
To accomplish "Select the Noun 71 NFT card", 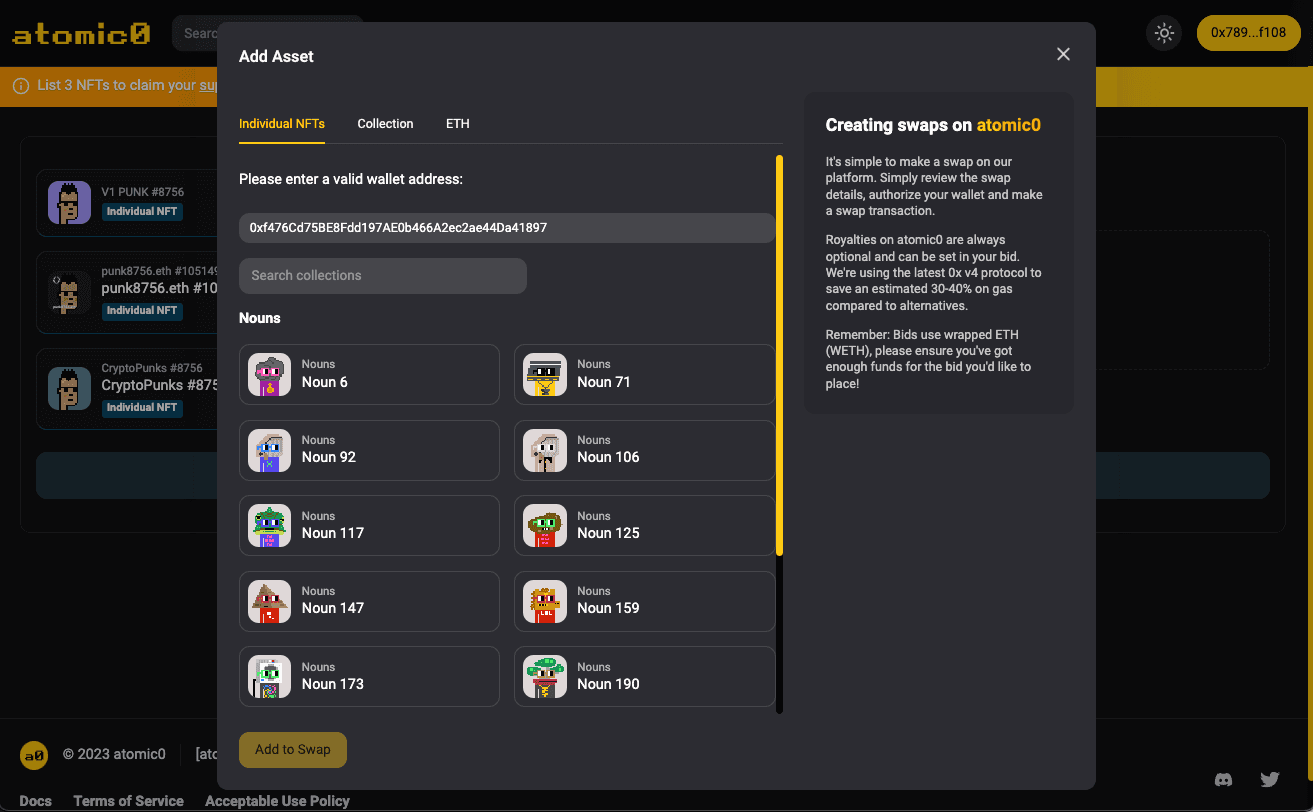I will click(644, 374).
